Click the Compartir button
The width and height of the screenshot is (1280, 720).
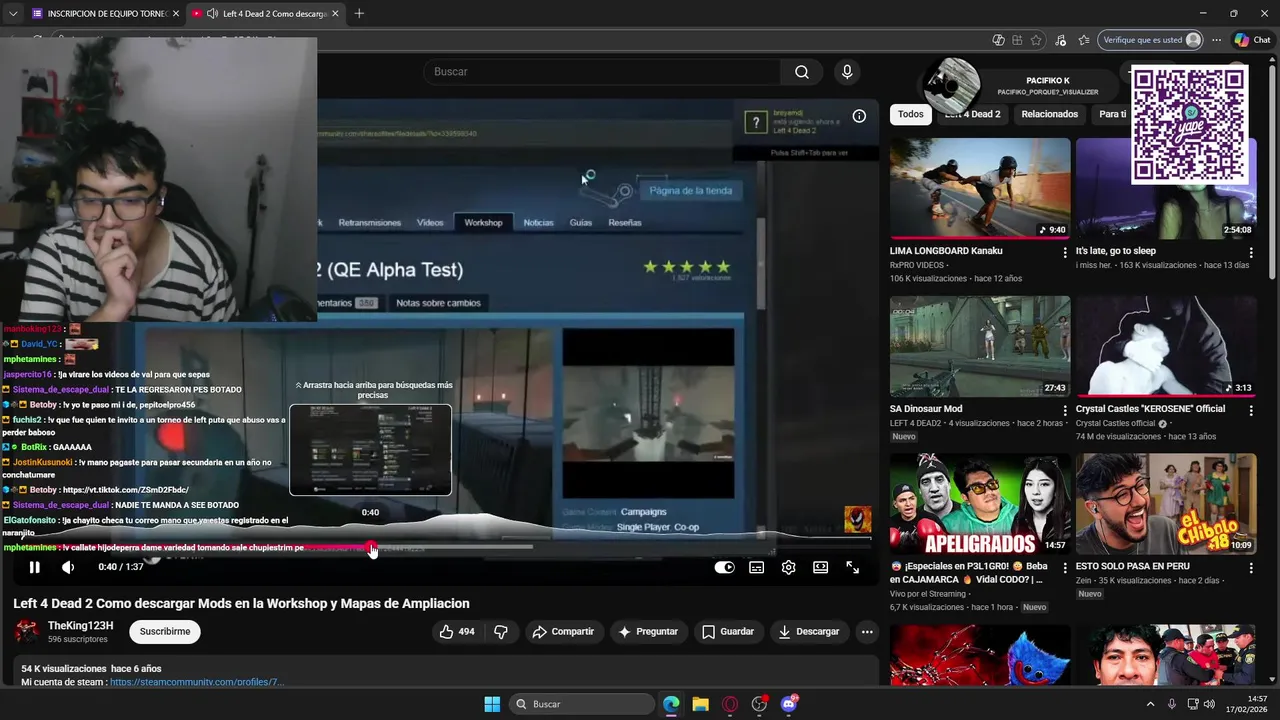[x=563, y=631]
